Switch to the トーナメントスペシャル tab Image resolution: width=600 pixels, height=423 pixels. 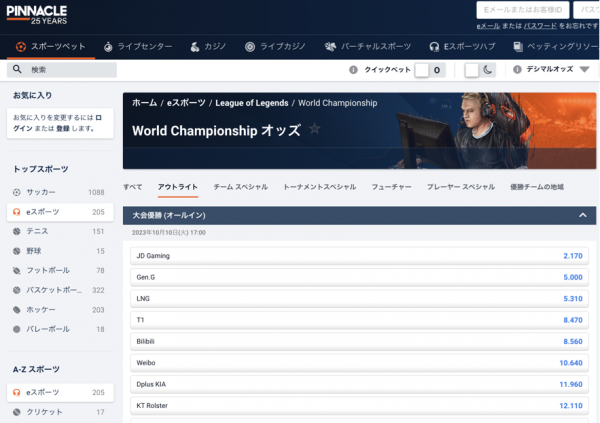coord(320,187)
